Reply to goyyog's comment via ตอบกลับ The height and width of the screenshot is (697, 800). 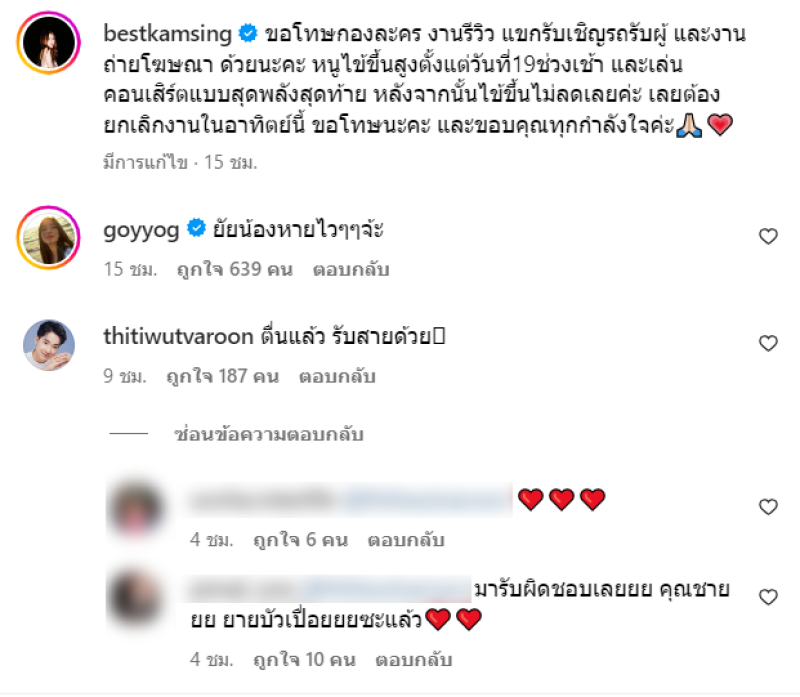(351, 269)
